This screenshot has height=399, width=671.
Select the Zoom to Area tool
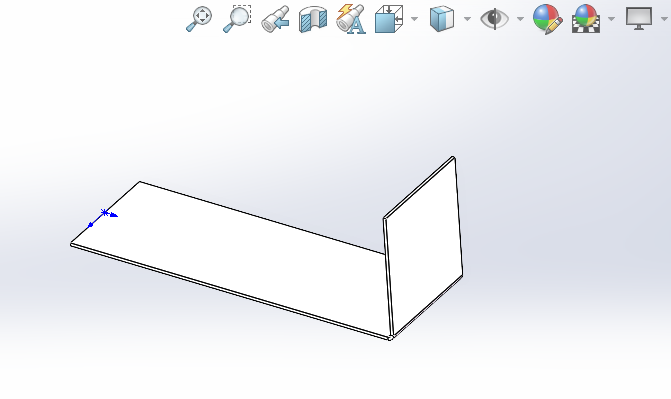237,18
